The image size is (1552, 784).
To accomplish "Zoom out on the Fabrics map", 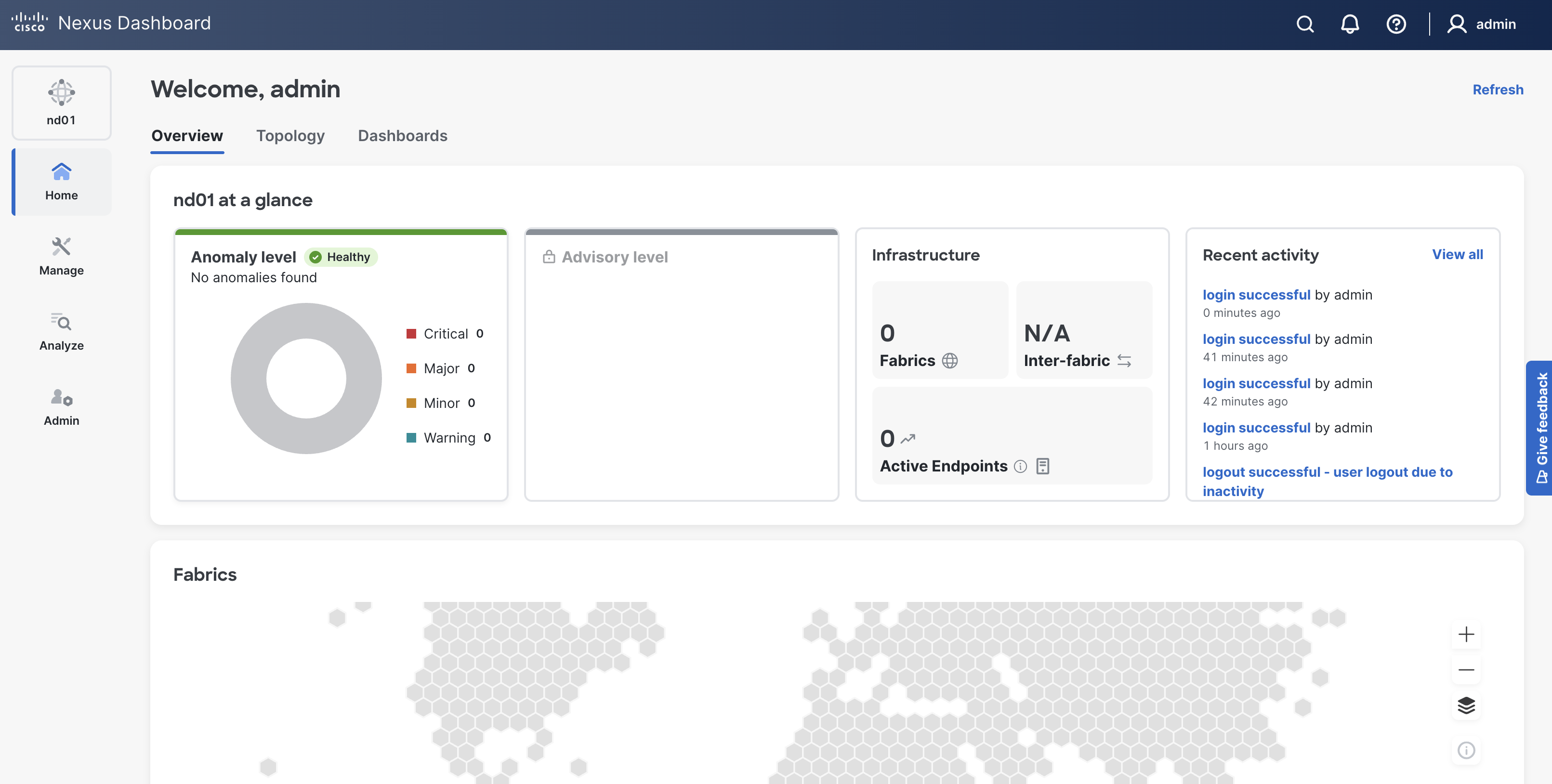I will click(x=1466, y=669).
